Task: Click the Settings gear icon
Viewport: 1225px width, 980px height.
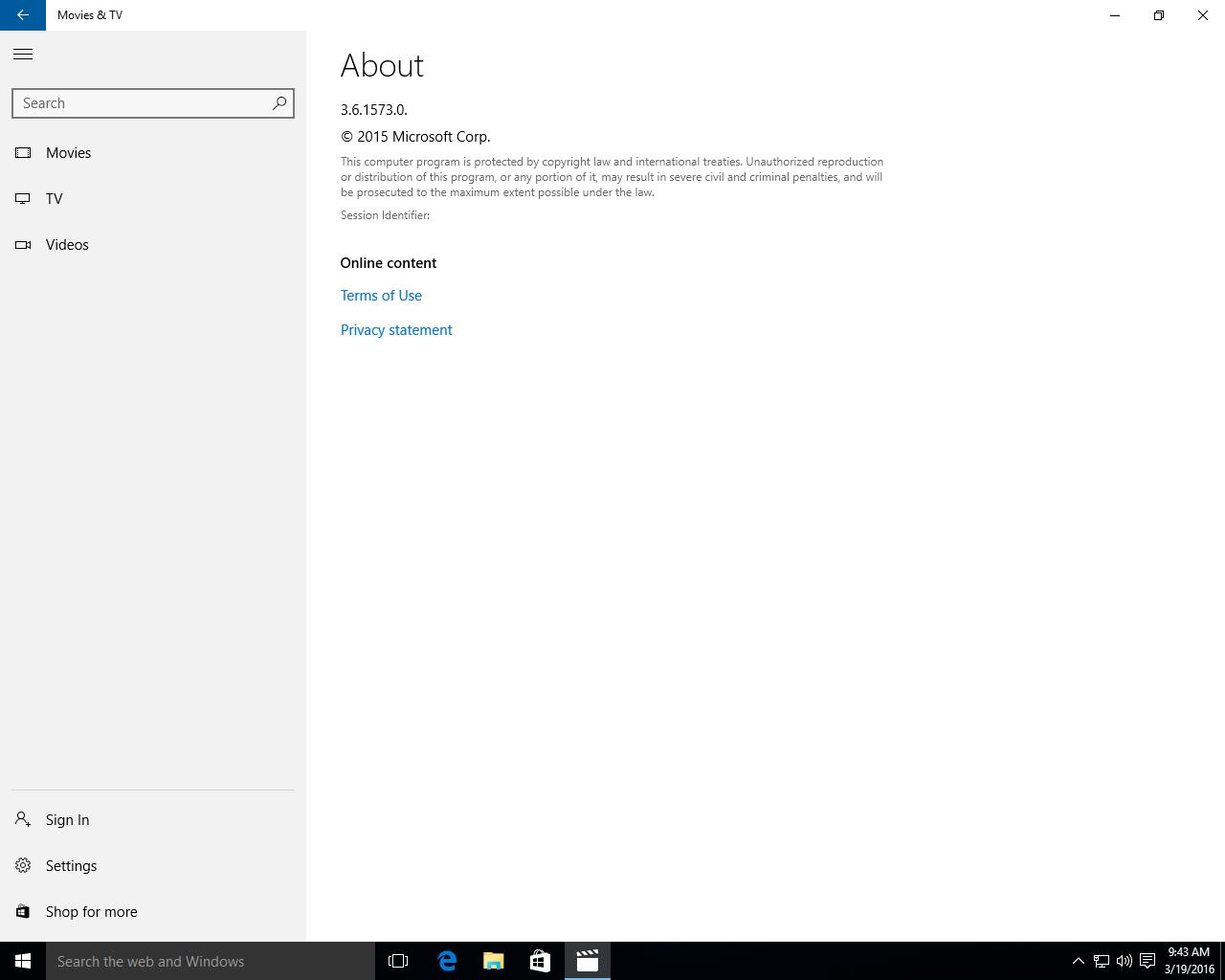Action: click(23, 865)
